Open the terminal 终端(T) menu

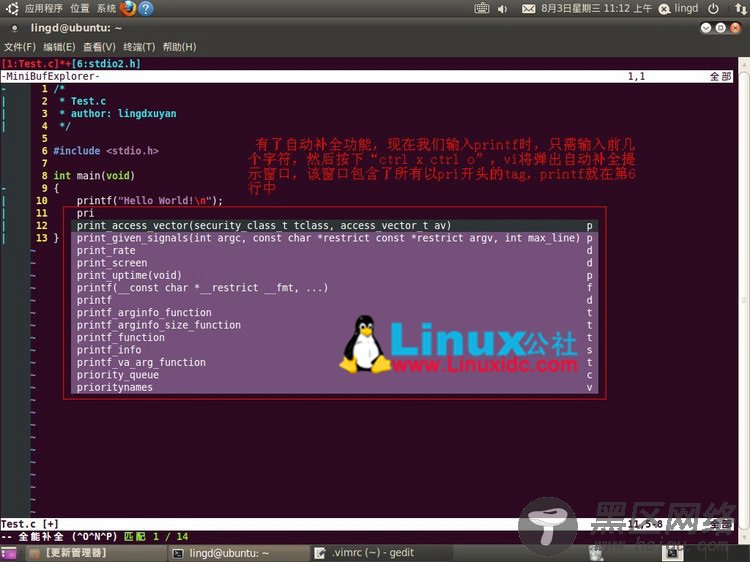[x=139, y=47]
